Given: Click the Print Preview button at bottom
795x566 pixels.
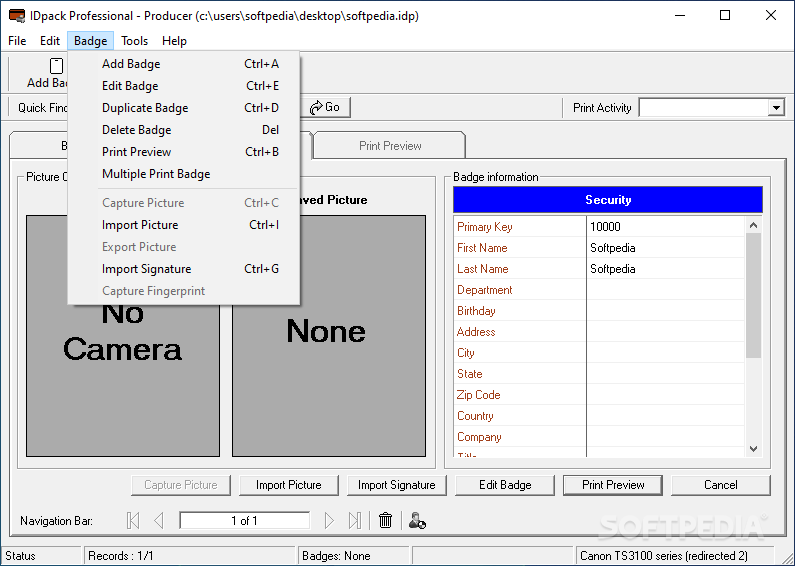Looking at the screenshot, I should 613,485.
